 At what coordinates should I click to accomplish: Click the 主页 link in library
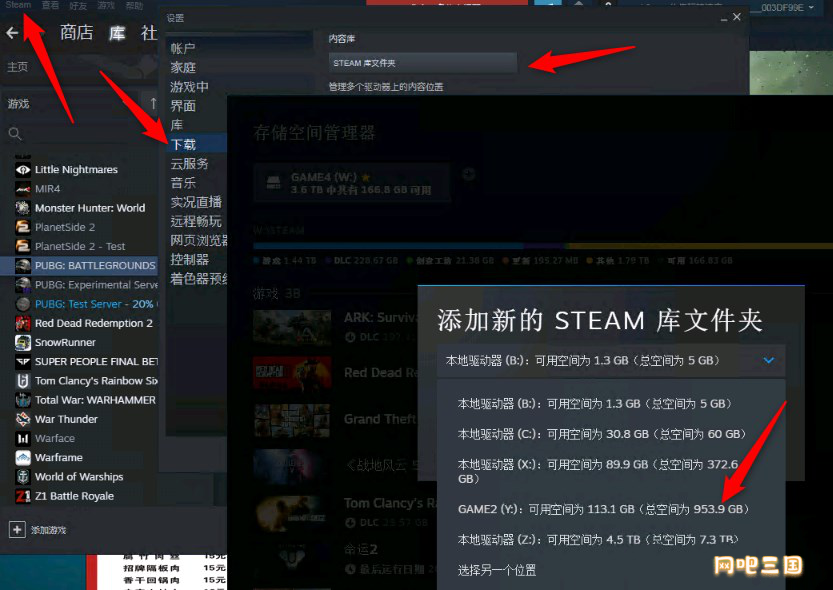pos(18,67)
